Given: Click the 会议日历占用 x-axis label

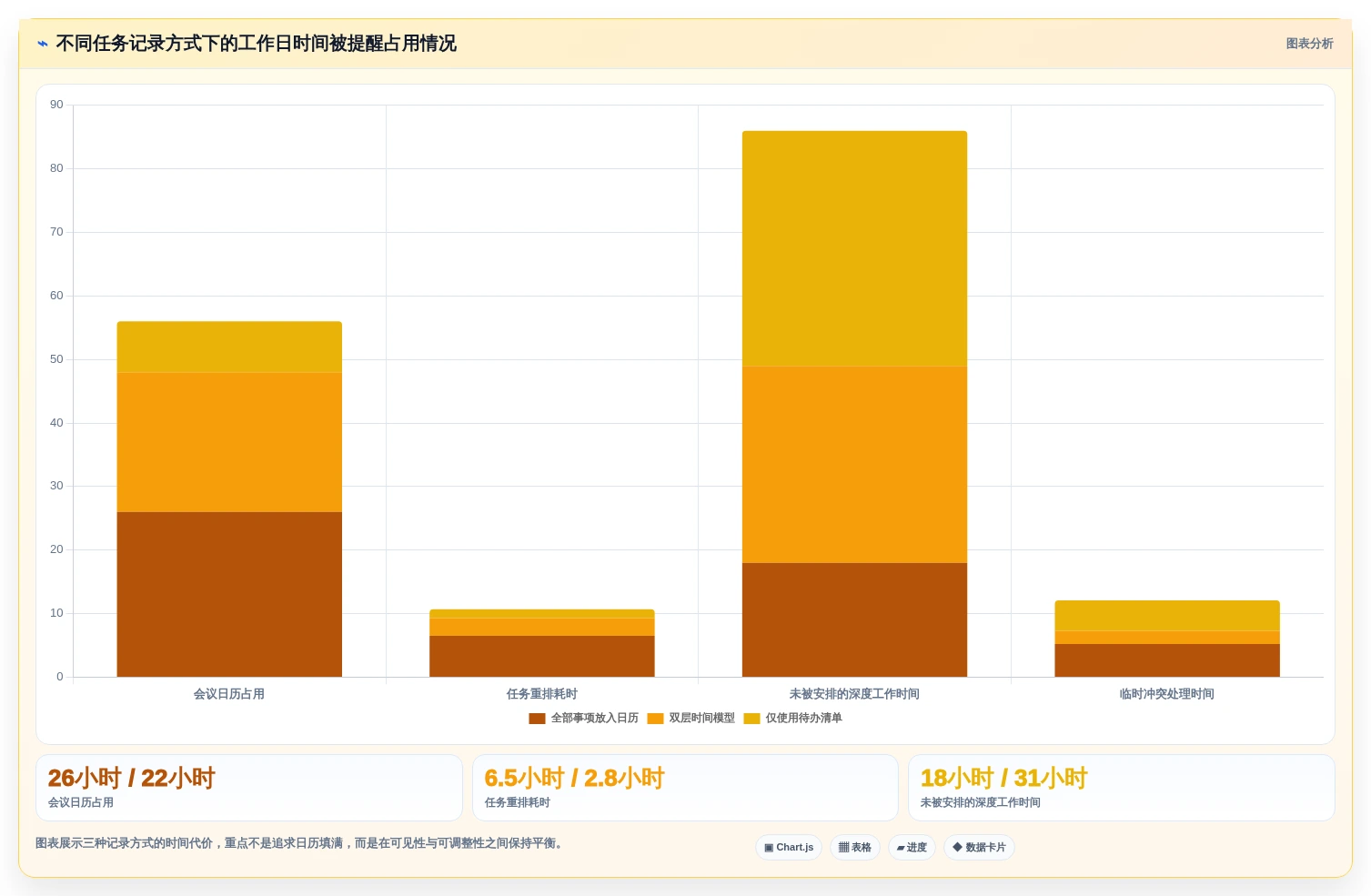Looking at the screenshot, I should click(229, 694).
